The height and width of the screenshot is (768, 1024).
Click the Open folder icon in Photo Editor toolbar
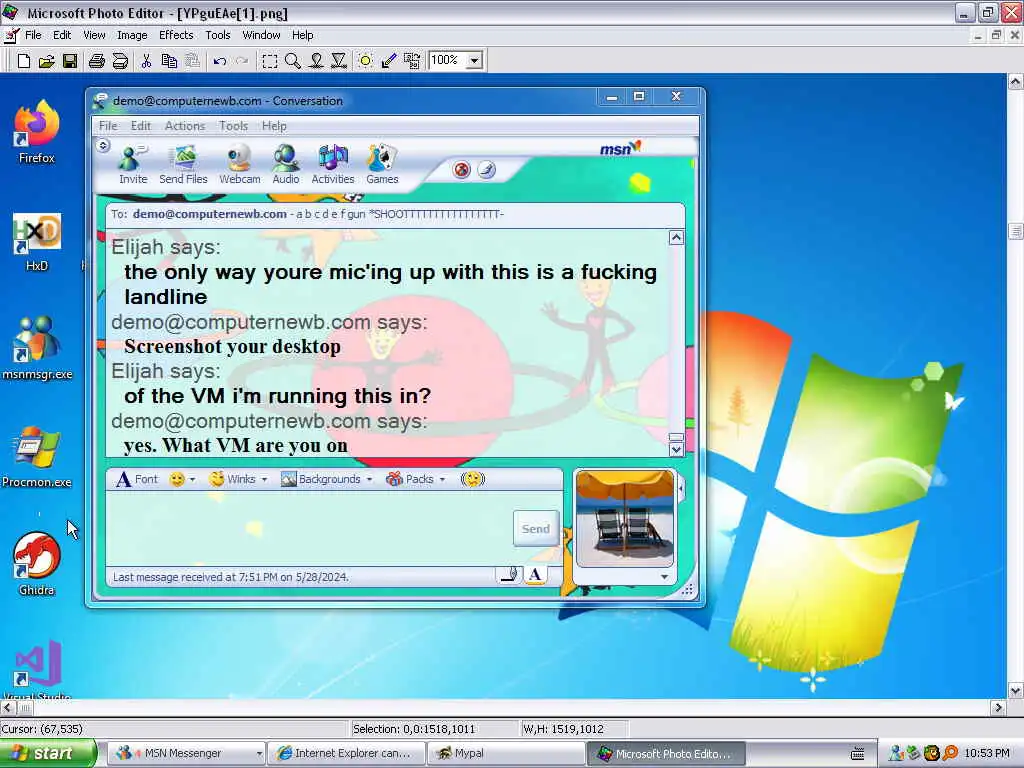click(x=46, y=61)
